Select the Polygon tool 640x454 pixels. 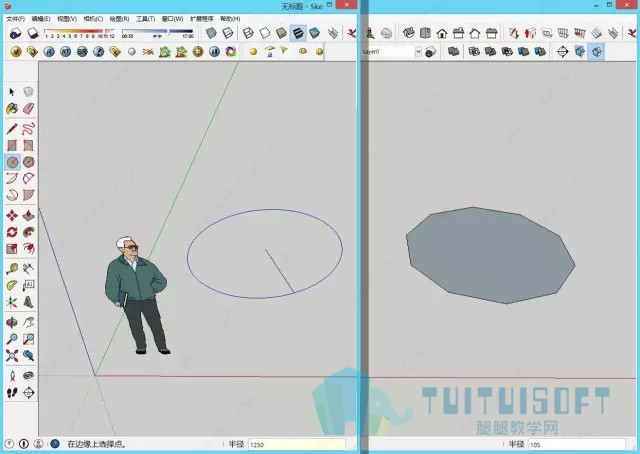pos(28,162)
